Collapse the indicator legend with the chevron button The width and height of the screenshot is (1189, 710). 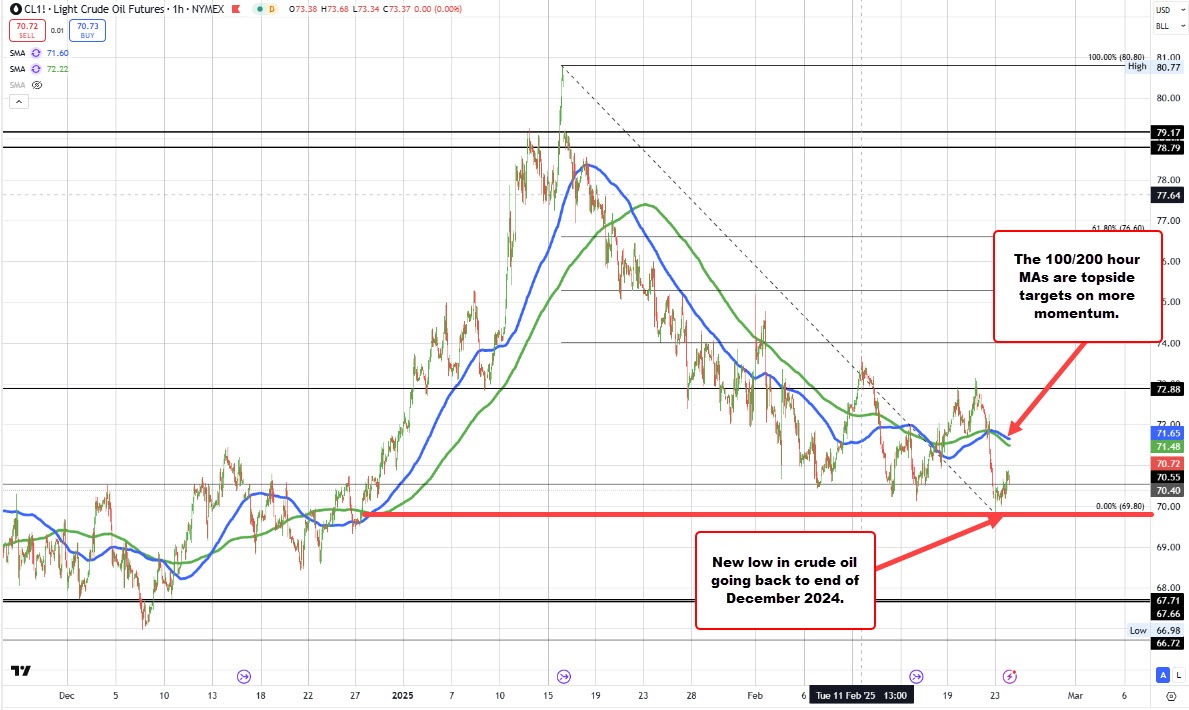[x=19, y=102]
